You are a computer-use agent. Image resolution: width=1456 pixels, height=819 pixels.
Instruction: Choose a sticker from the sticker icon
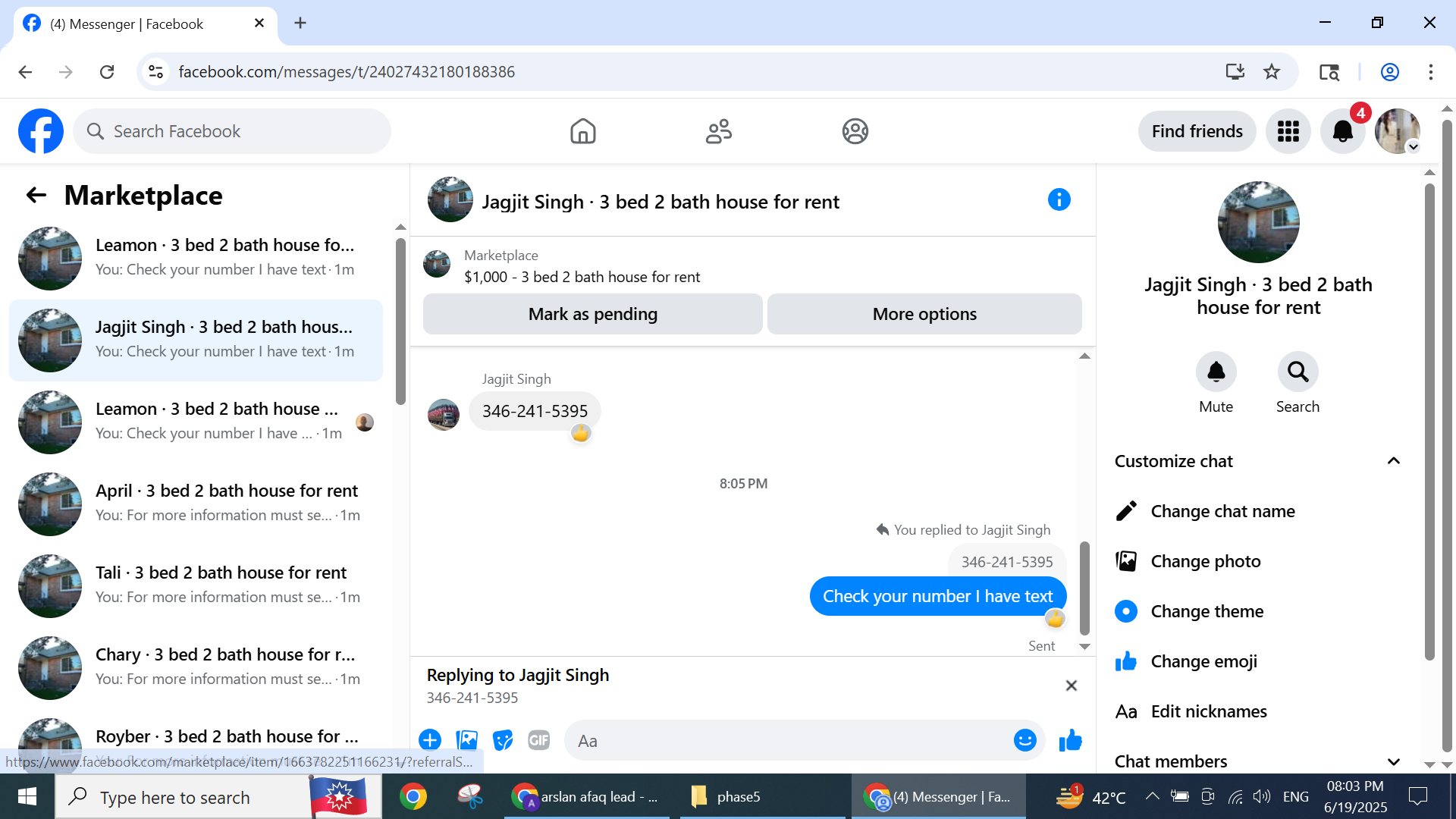503,740
